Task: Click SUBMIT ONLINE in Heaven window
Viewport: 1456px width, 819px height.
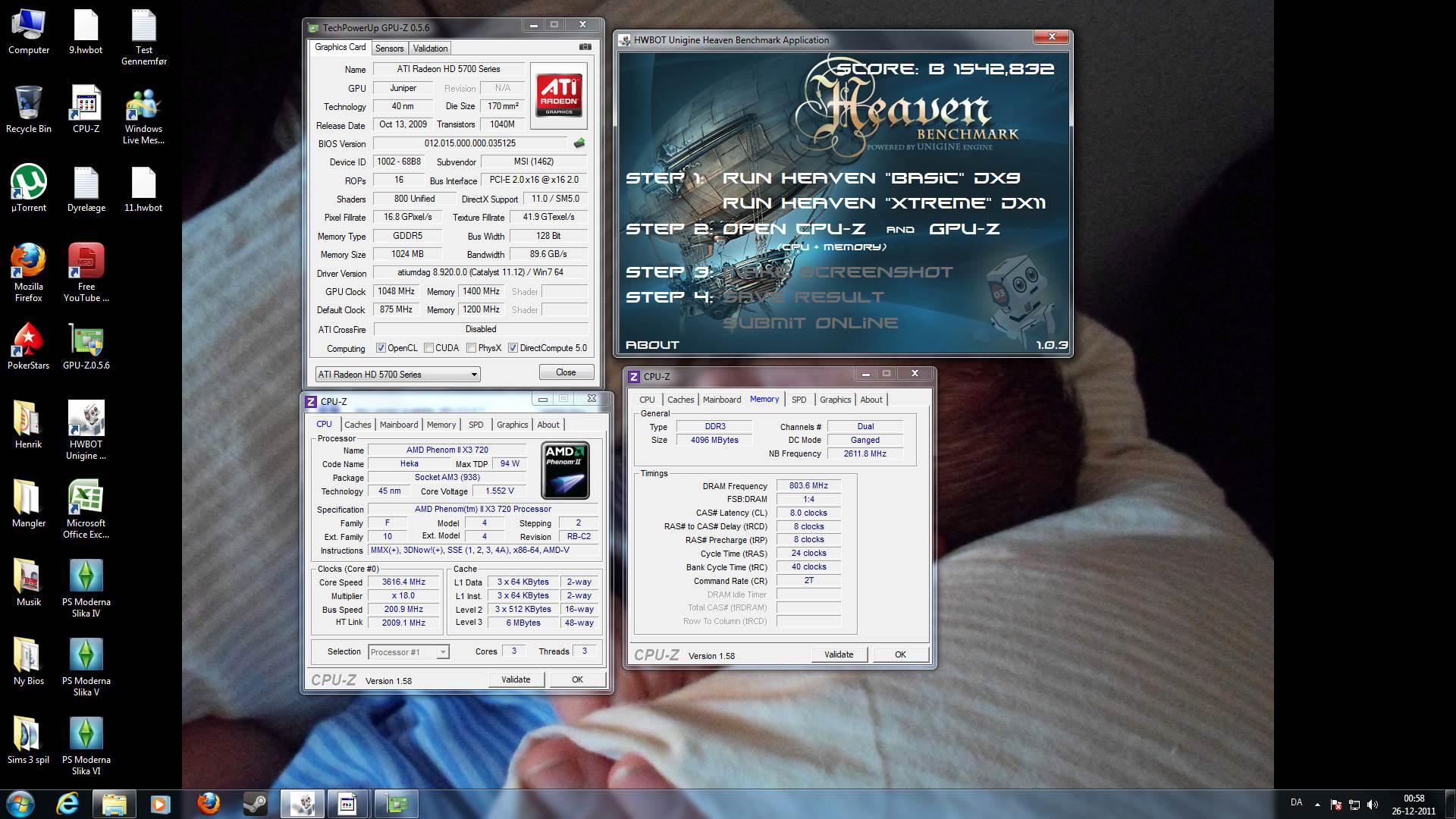Action: point(811,323)
